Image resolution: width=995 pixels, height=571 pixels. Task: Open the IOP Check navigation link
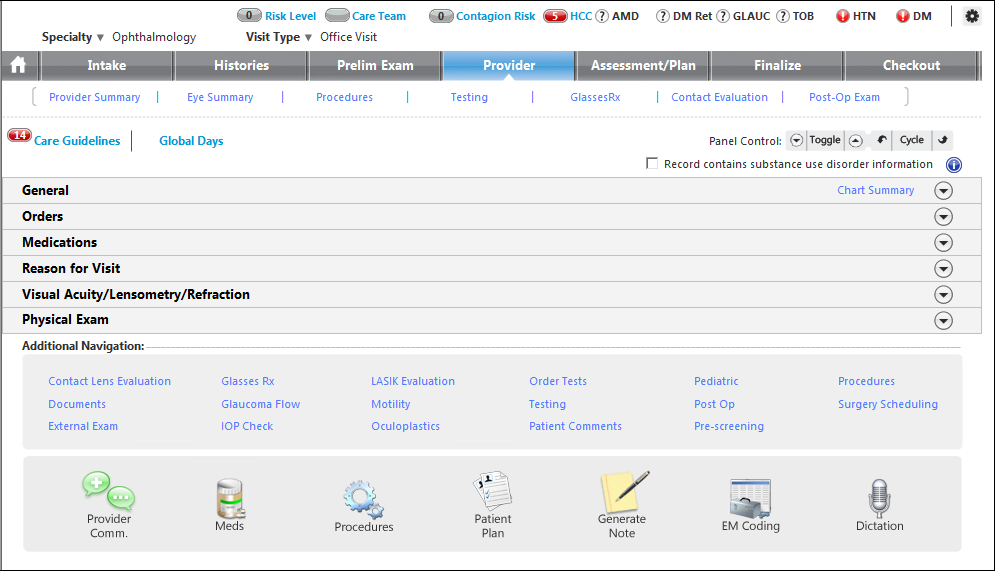point(247,426)
